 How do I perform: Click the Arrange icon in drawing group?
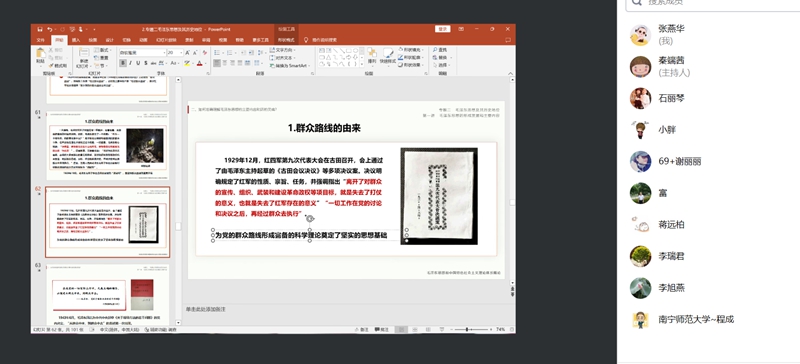coord(372,55)
